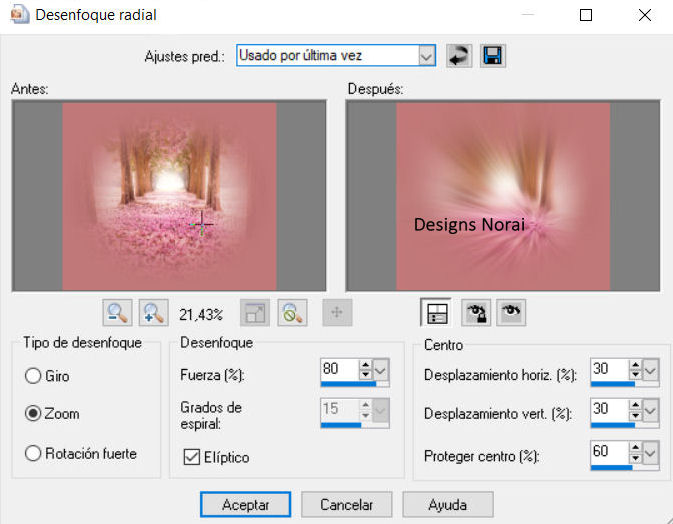Click the proof eye icon
Image resolution: width=673 pixels, height=524 pixels.
coord(511,313)
